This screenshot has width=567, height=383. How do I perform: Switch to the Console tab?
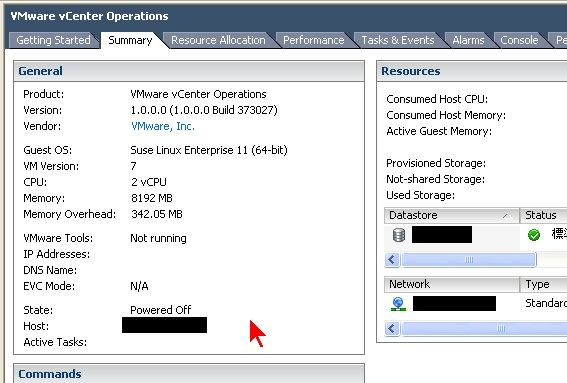point(519,40)
